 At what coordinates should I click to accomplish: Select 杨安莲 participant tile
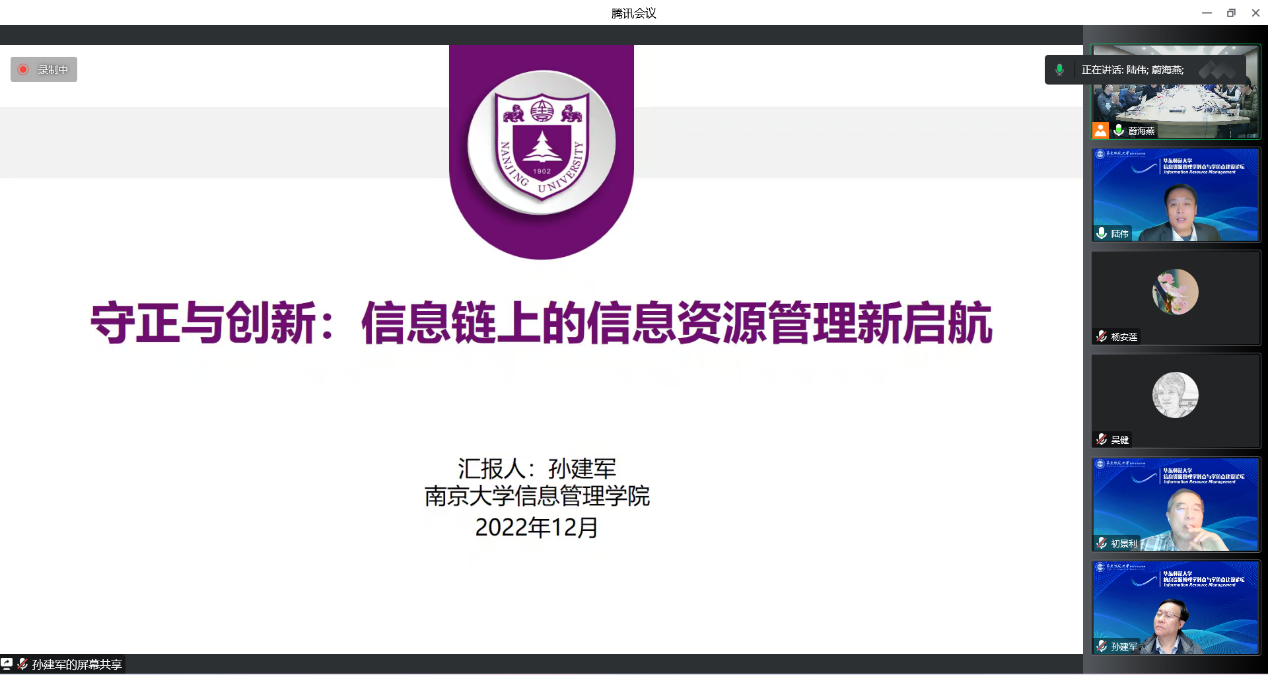tap(1176, 298)
